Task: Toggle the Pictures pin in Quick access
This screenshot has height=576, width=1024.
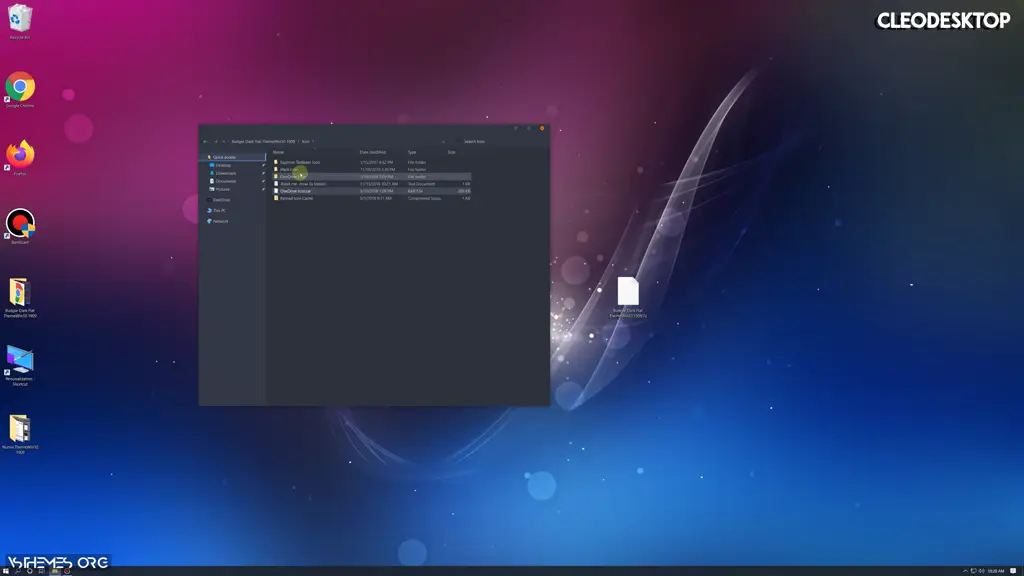Action: pyautogui.click(x=263, y=188)
